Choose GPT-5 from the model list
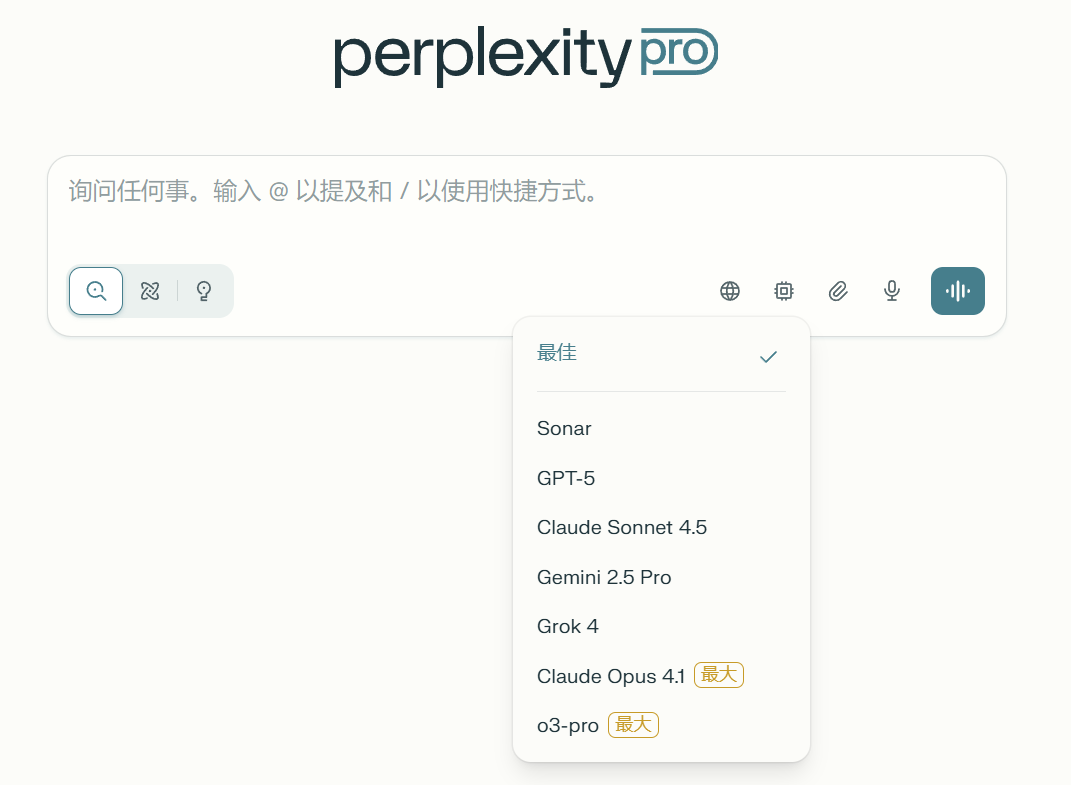This screenshot has height=785, width=1071. (566, 478)
